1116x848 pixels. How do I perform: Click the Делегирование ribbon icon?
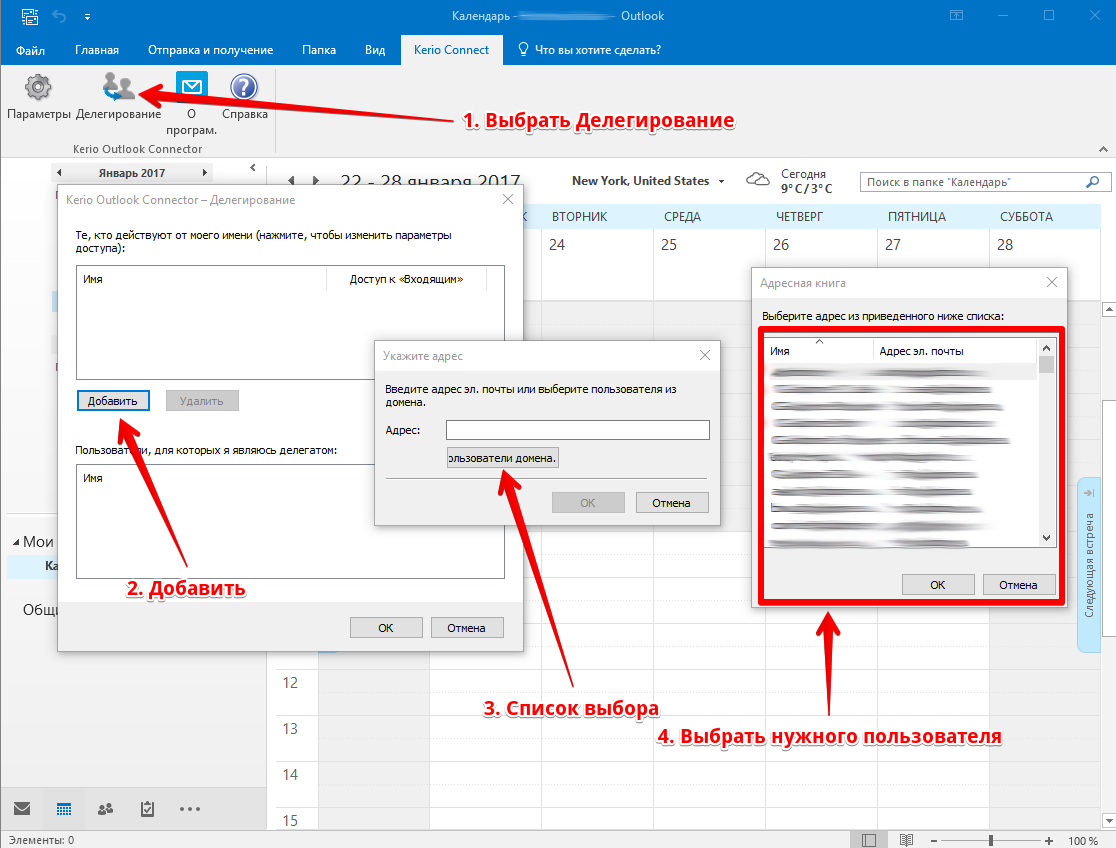(x=118, y=89)
